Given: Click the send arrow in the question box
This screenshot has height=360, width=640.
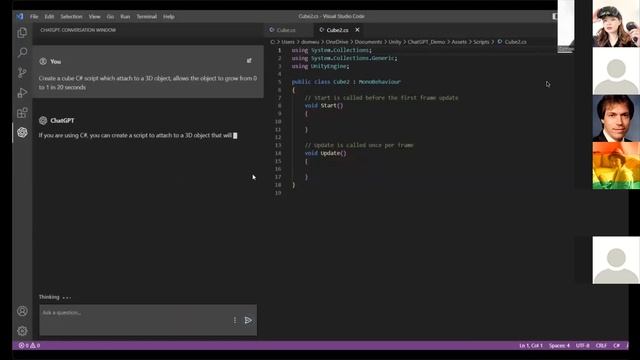Looking at the screenshot, I should (248, 320).
